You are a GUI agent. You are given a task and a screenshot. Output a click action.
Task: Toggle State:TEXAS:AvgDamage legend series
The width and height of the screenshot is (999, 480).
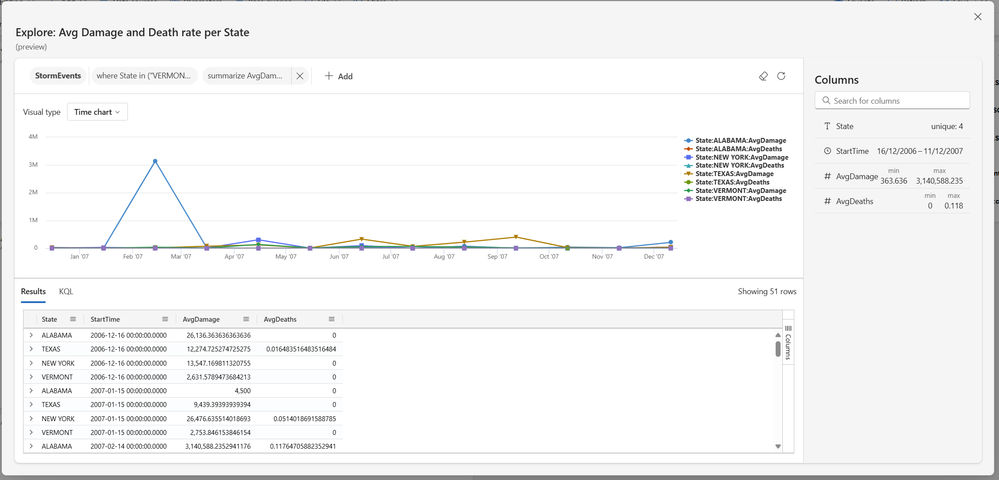pos(729,173)
